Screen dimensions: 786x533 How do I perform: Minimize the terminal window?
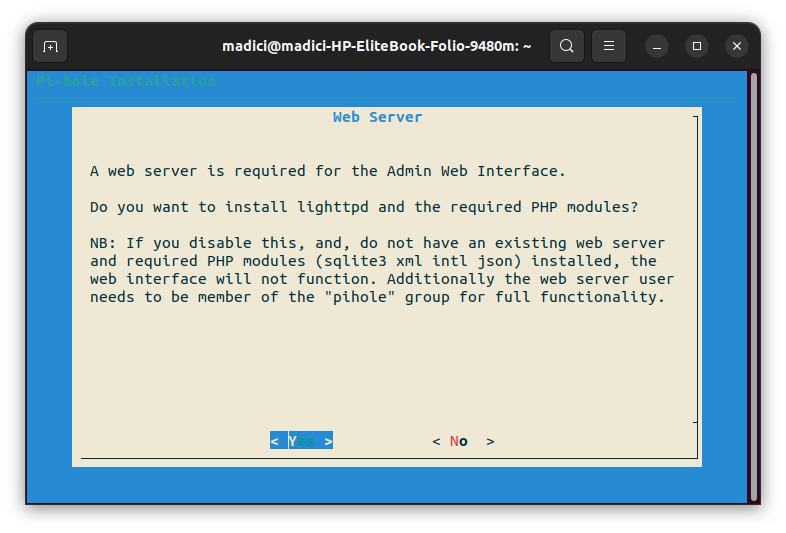click(657, 46)
